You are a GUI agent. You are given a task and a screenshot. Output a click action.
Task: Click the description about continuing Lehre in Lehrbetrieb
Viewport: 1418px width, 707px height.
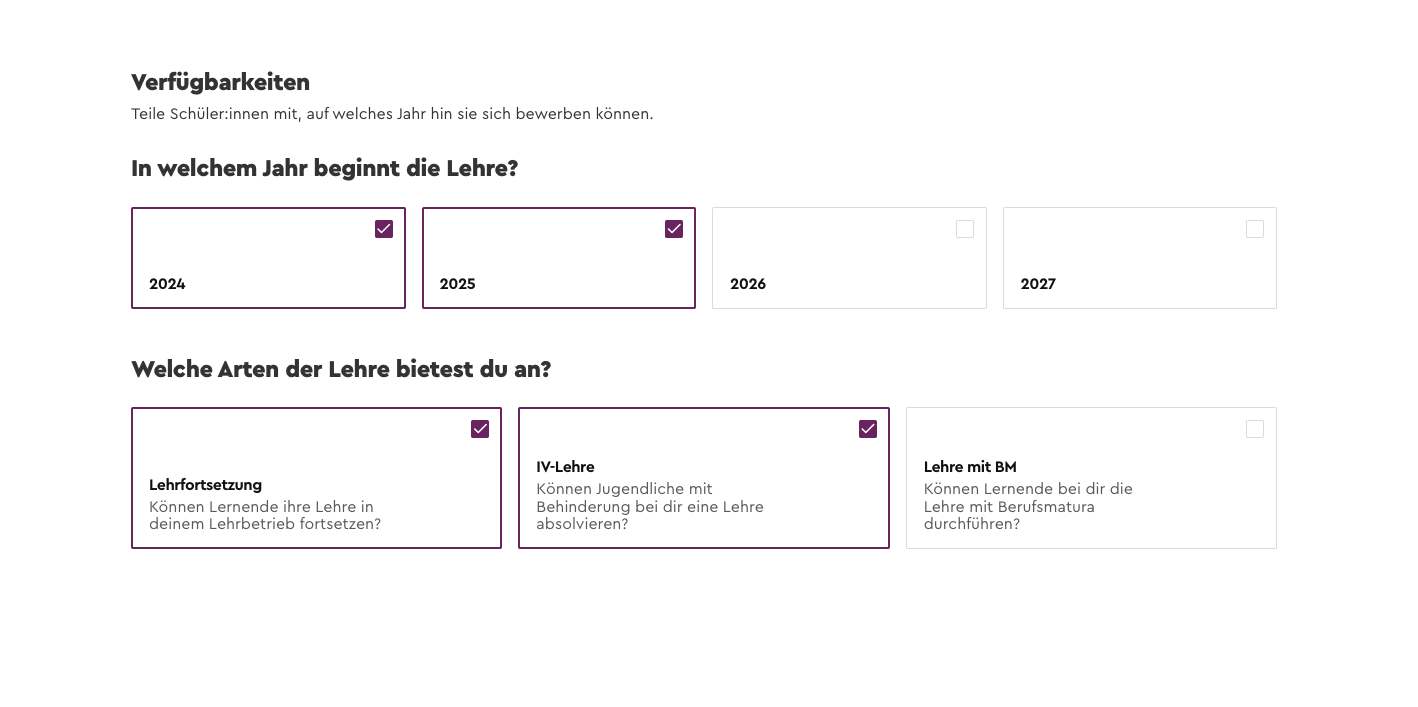tap(265, 515)
